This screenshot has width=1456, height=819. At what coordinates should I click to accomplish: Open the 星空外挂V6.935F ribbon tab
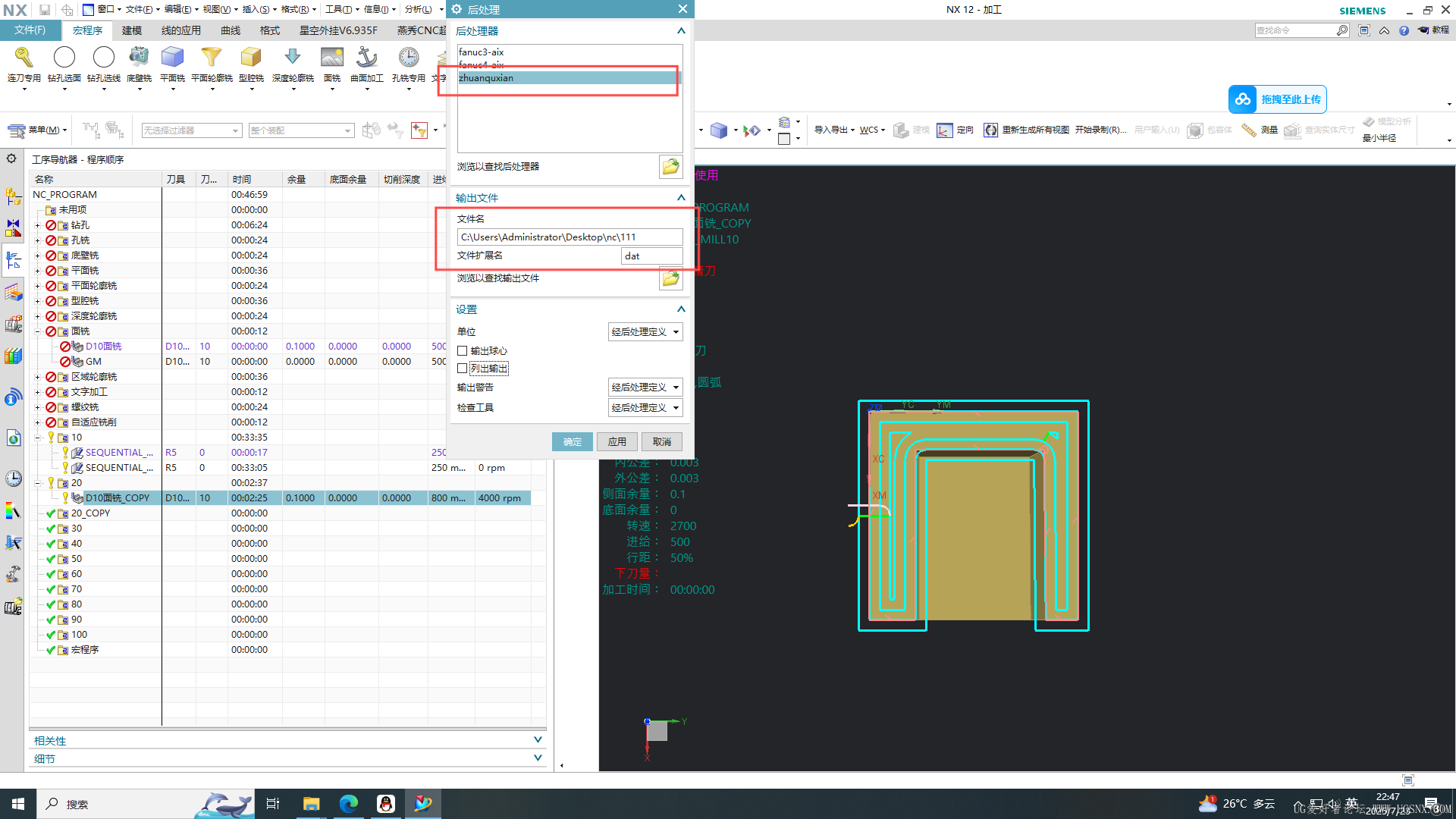(338, 30)
